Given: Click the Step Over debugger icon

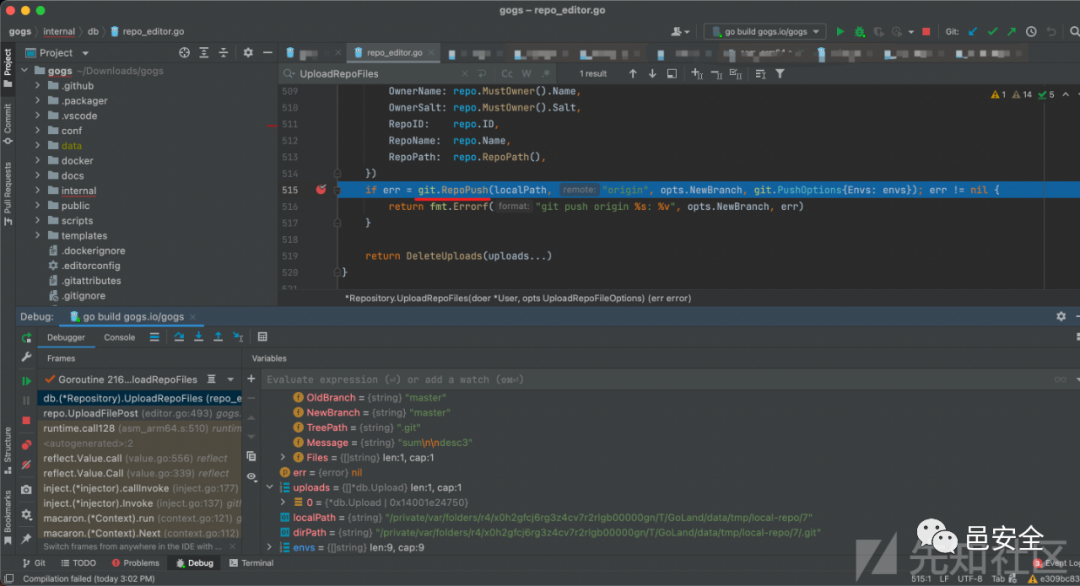Looking at the screenshot, I should tap(178, 338).
